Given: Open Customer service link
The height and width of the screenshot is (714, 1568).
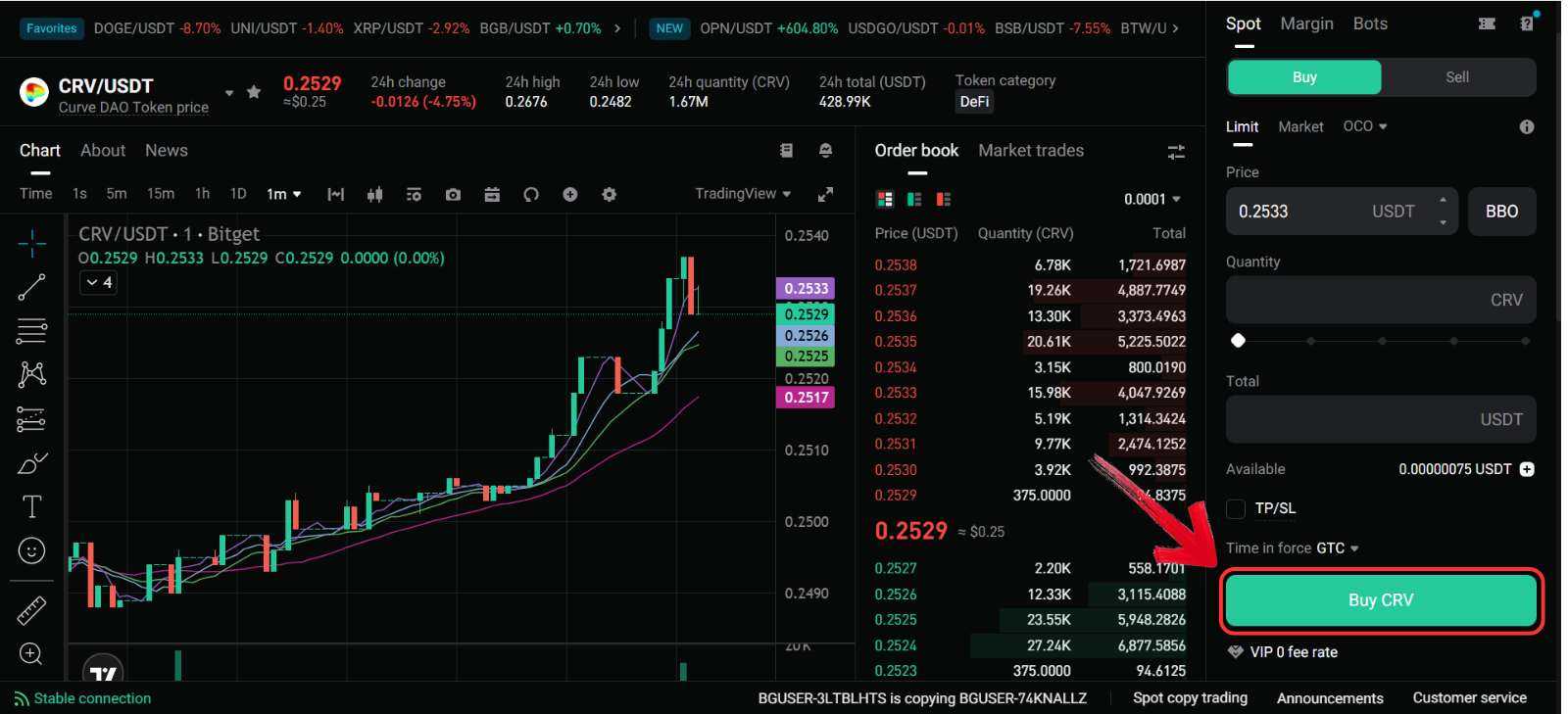Looking at the screenshot, I should pos(1469,697).
